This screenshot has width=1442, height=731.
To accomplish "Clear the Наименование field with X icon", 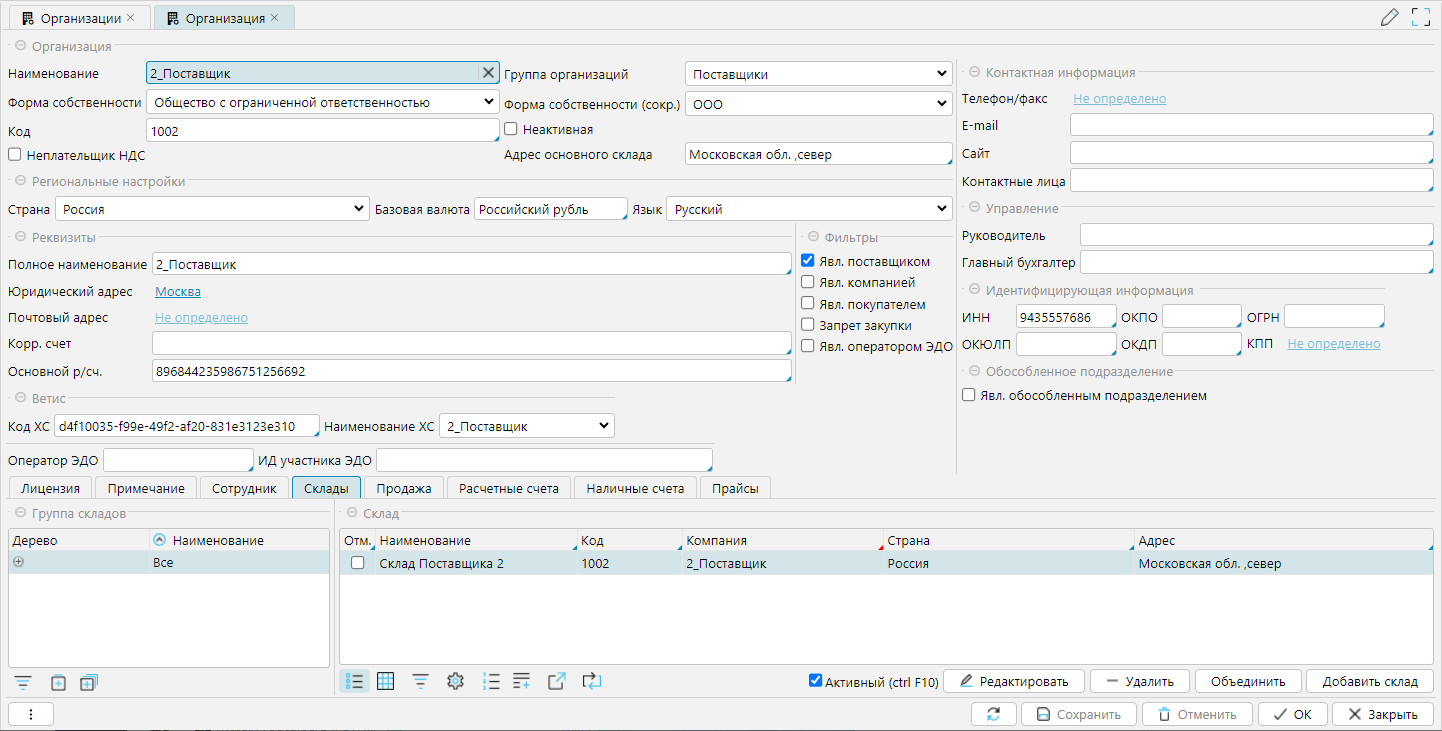I will (x=488, y=72).
